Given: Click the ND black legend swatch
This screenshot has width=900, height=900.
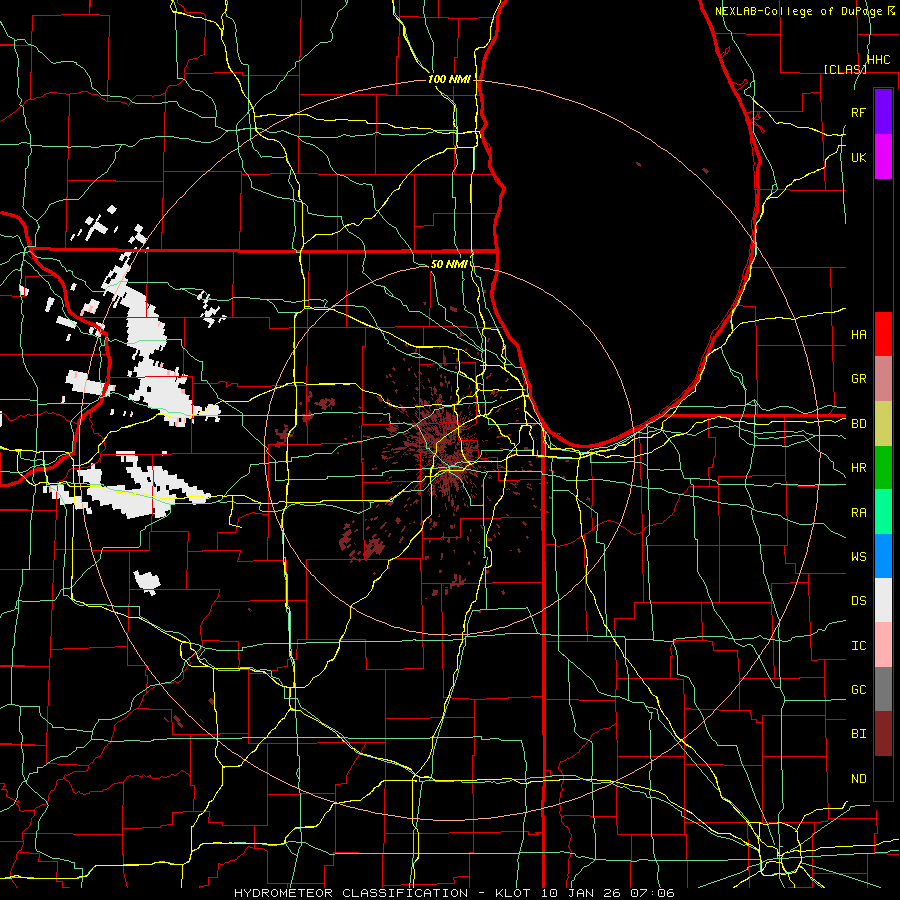Looking at the screenshot, I should (x=883, y=778).
